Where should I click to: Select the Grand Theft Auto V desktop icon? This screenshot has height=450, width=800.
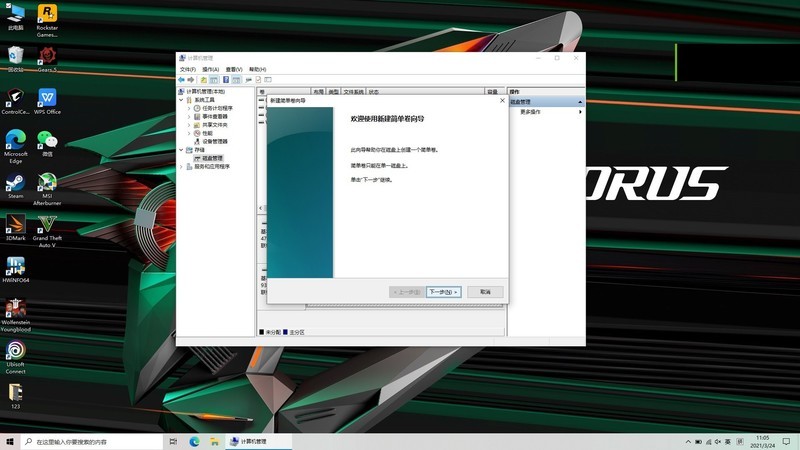(47, 231)
